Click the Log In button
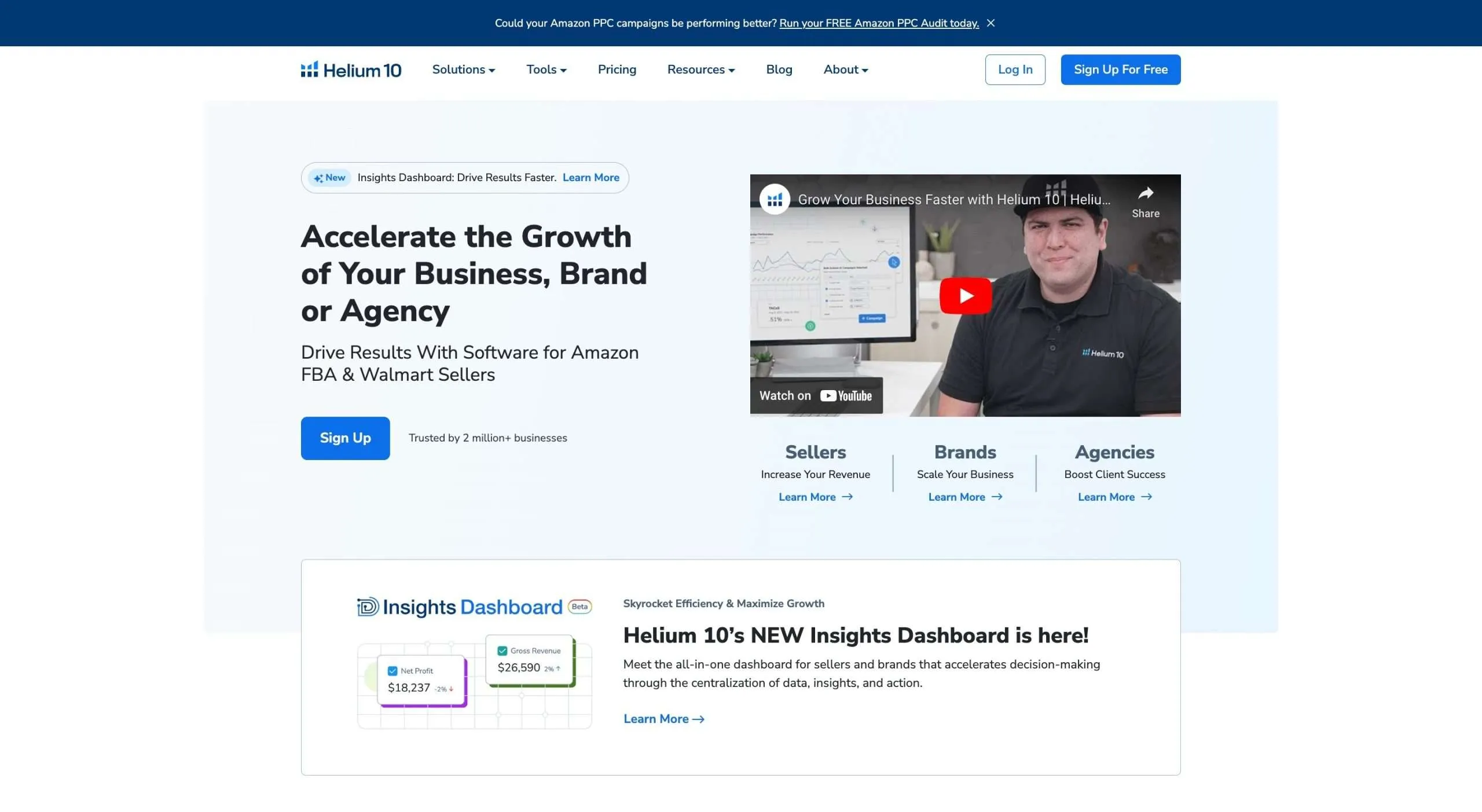The width and height of the screenshot is (1482, 812). click(1015, 69)
